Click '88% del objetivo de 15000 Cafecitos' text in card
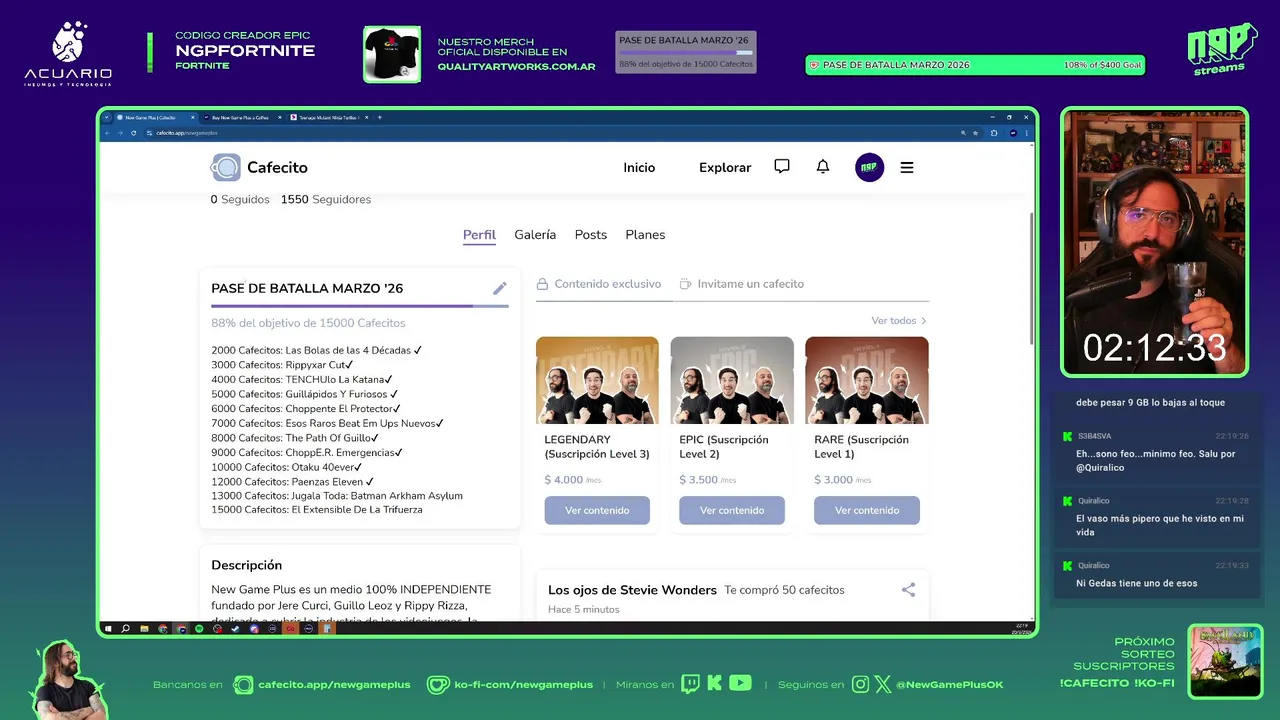Image resolution: width=1280 pixels, height=720 pixels. click(x=308, y=323)
